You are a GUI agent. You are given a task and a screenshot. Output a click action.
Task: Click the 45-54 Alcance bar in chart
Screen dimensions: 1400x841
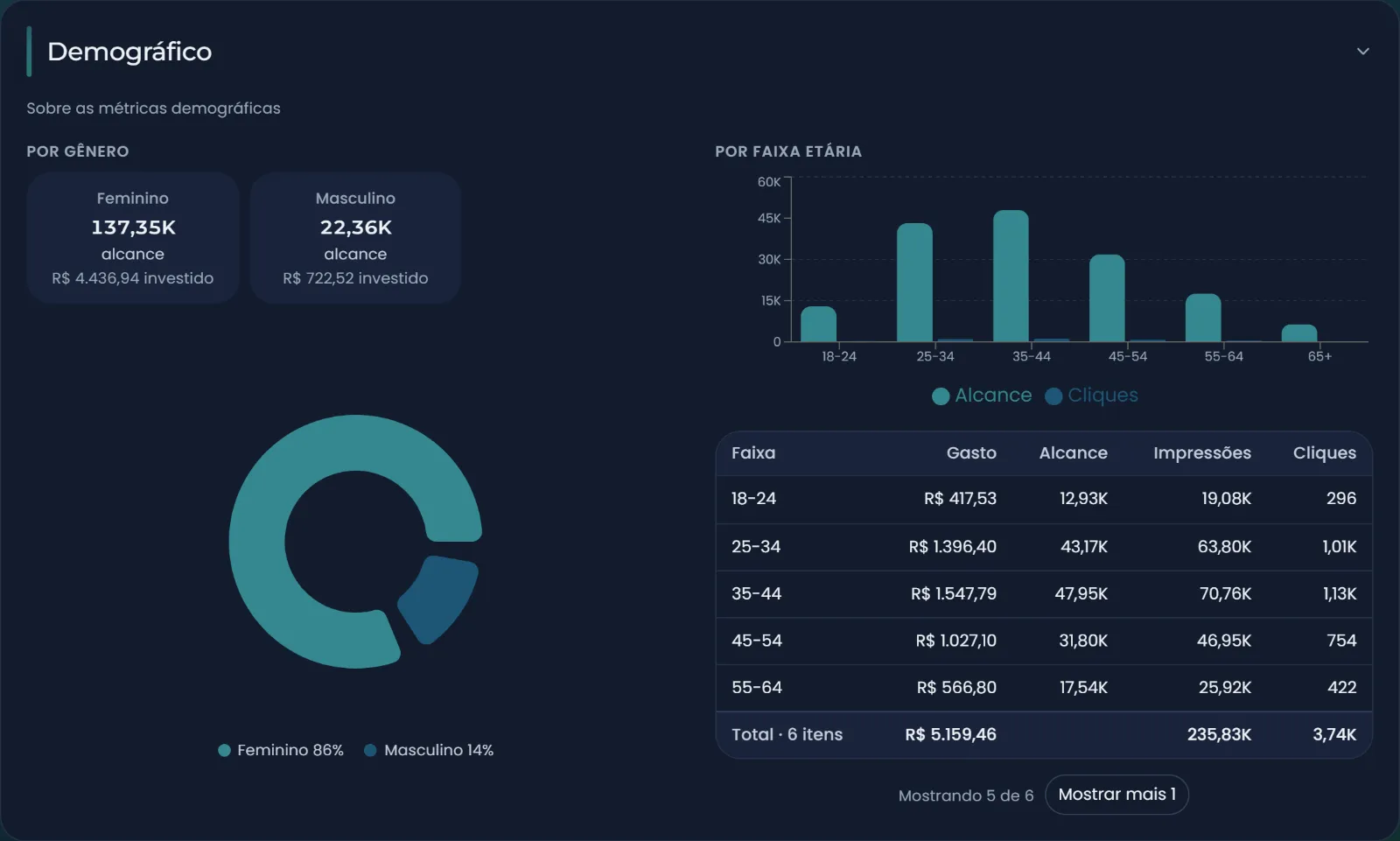1107,298
